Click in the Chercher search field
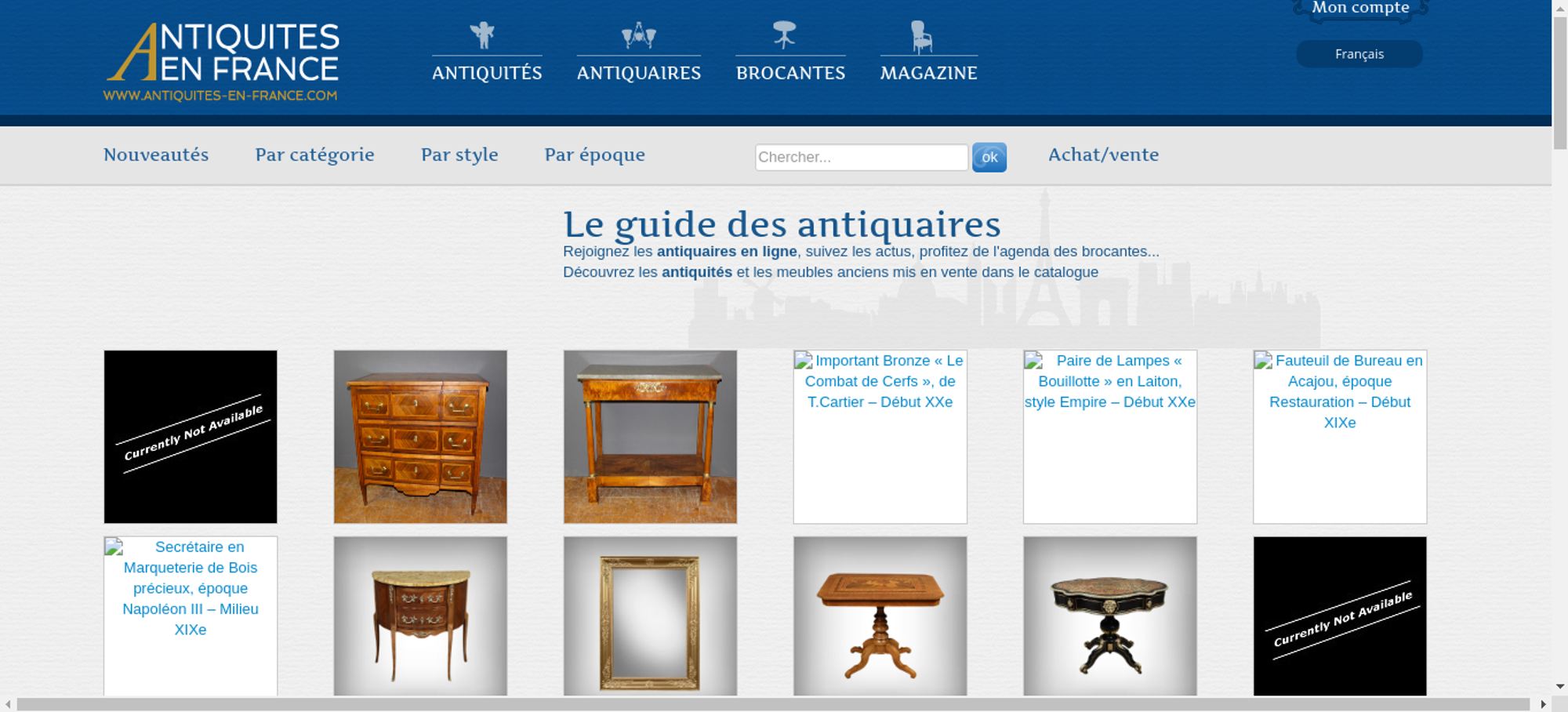 click(861, 157)
